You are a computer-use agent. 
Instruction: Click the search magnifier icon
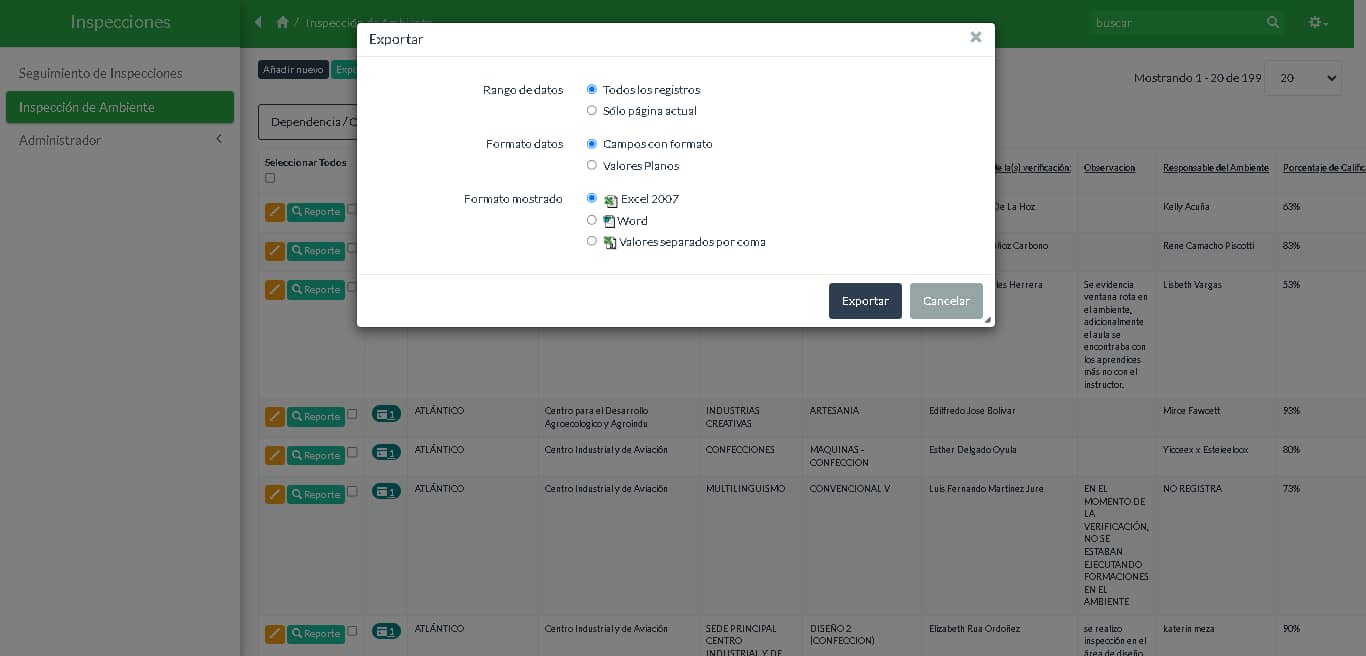pos(1273,22)
